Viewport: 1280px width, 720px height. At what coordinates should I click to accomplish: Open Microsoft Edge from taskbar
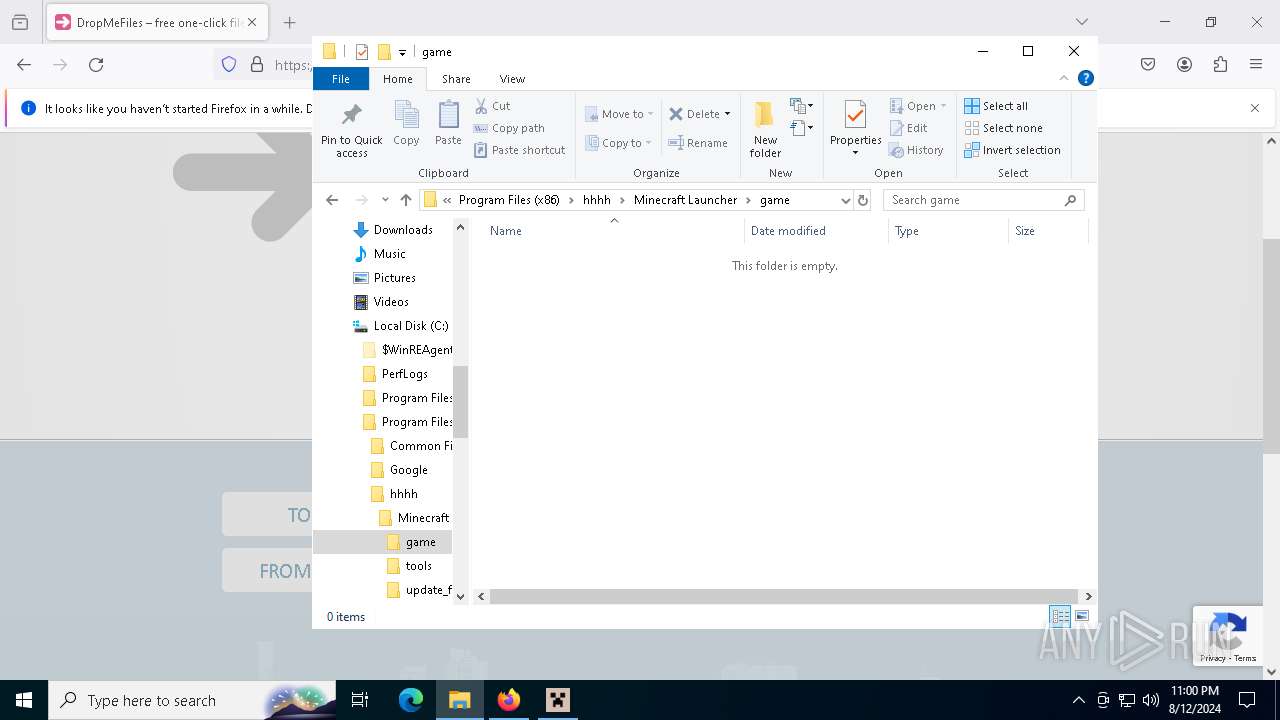click(x=411, y=700)
